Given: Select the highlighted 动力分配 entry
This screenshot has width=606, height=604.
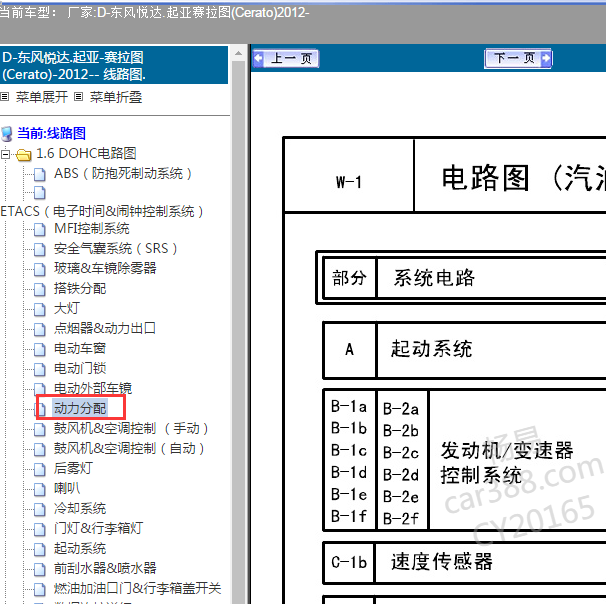Looking at the screenshot, I should 80,408.
